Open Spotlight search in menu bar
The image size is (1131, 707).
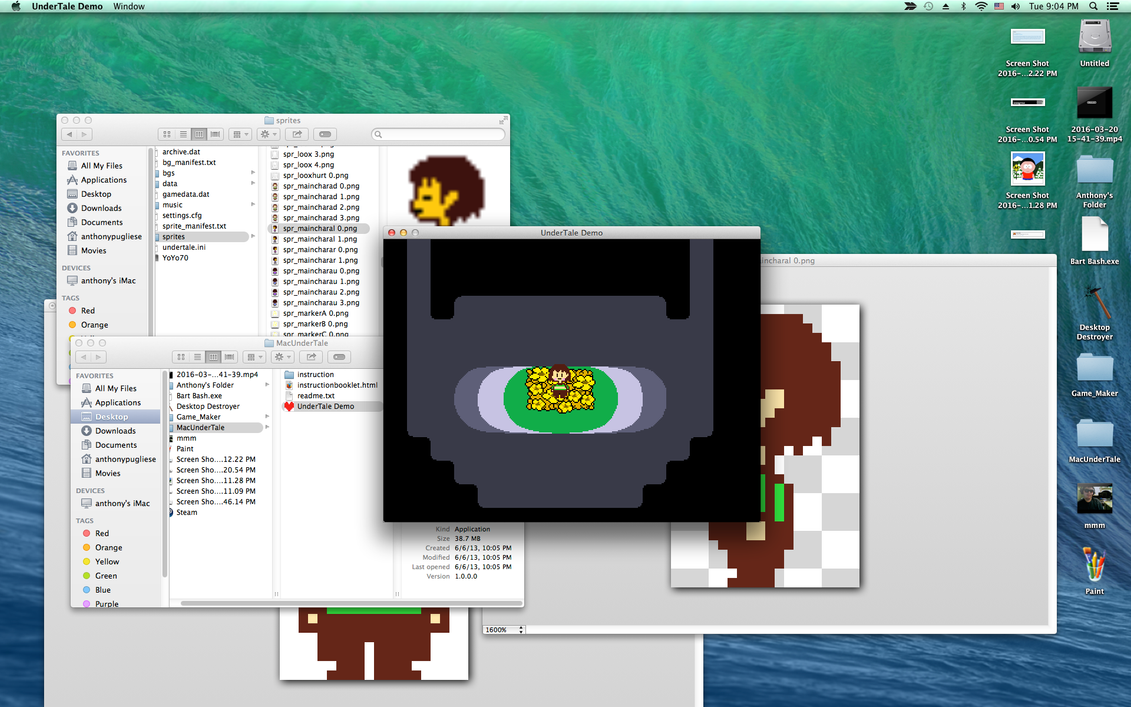click(1093, 6)
